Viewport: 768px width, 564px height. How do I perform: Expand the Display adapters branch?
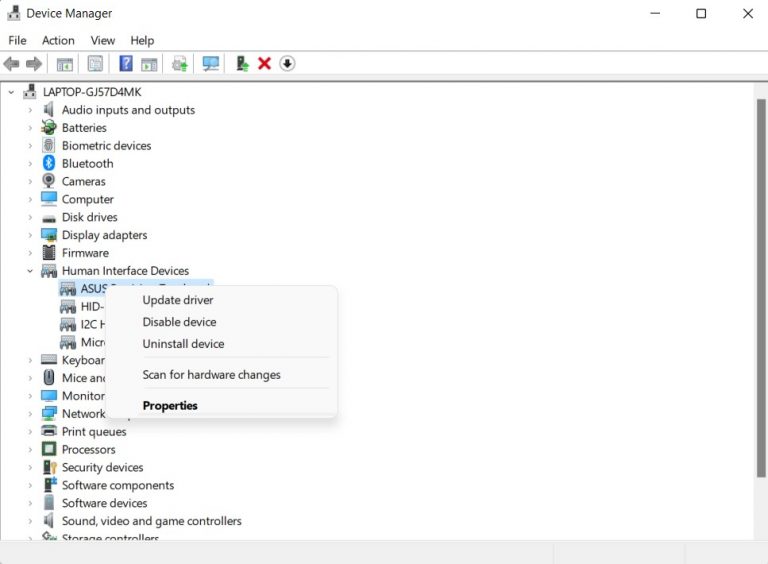(x=30, y=235)
